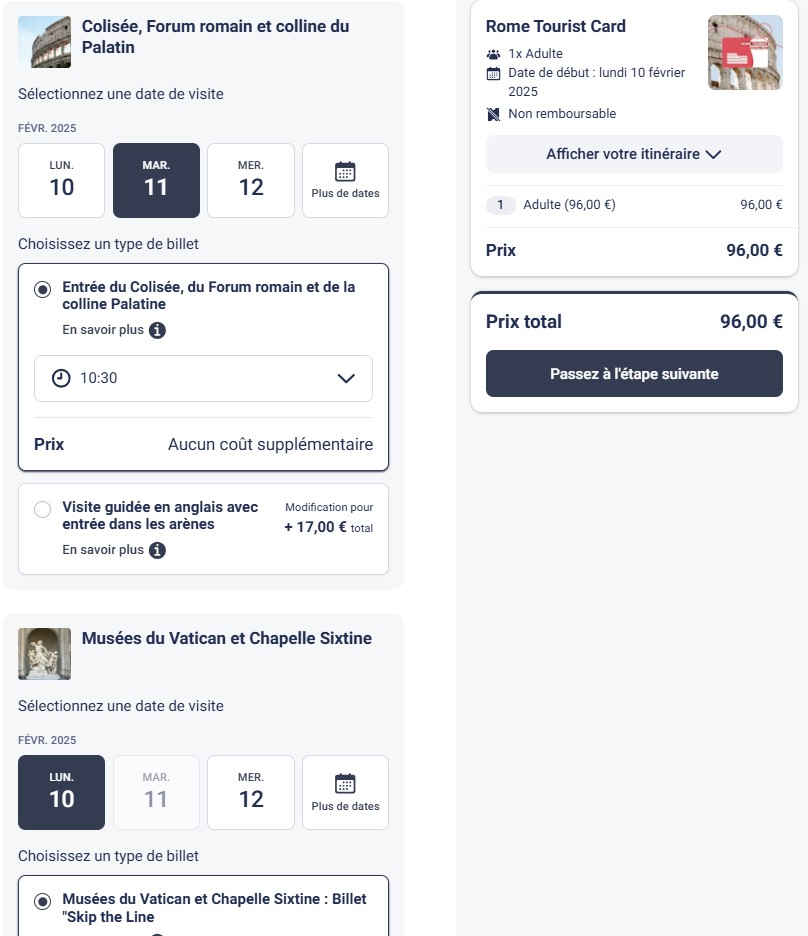The image size is (808, 936).
Task: Open more dates calendar for Colisée
Action: click(x=345, y=181)
